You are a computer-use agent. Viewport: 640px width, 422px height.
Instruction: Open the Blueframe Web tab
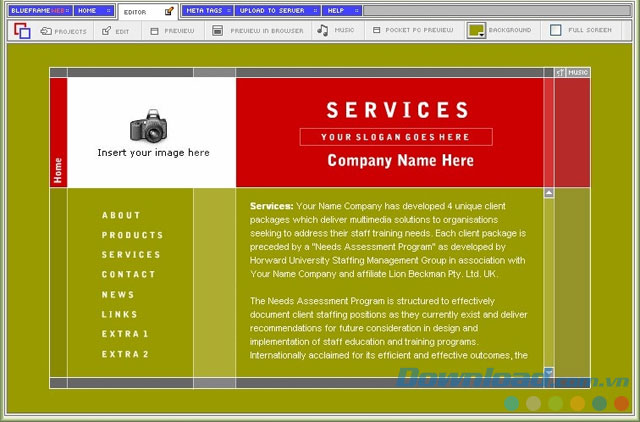[x=40, y=11]
